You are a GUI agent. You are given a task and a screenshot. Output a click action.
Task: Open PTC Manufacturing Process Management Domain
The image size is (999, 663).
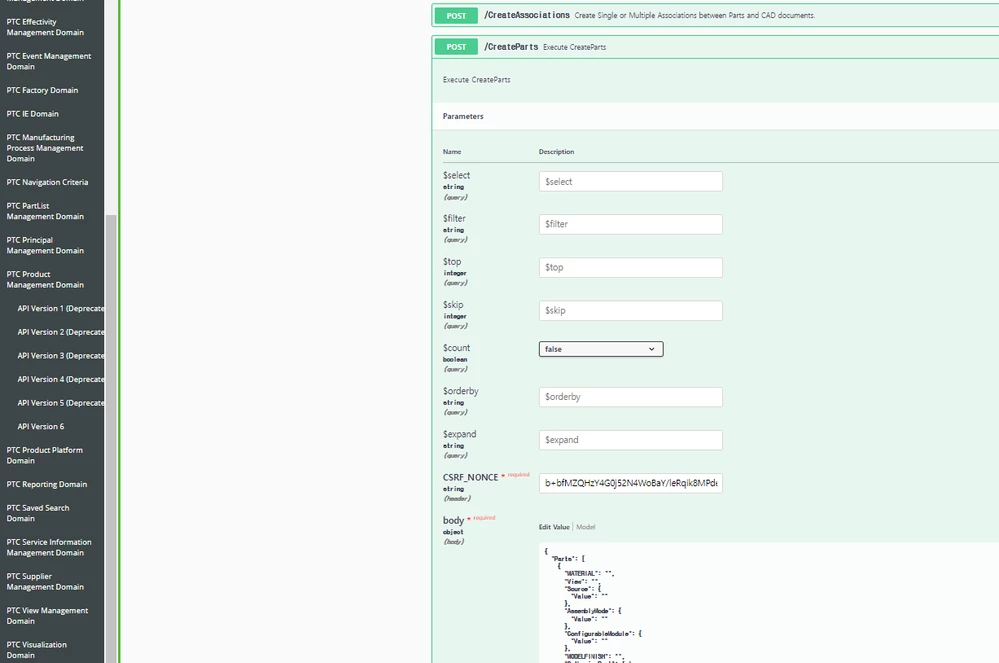(45, 148)
